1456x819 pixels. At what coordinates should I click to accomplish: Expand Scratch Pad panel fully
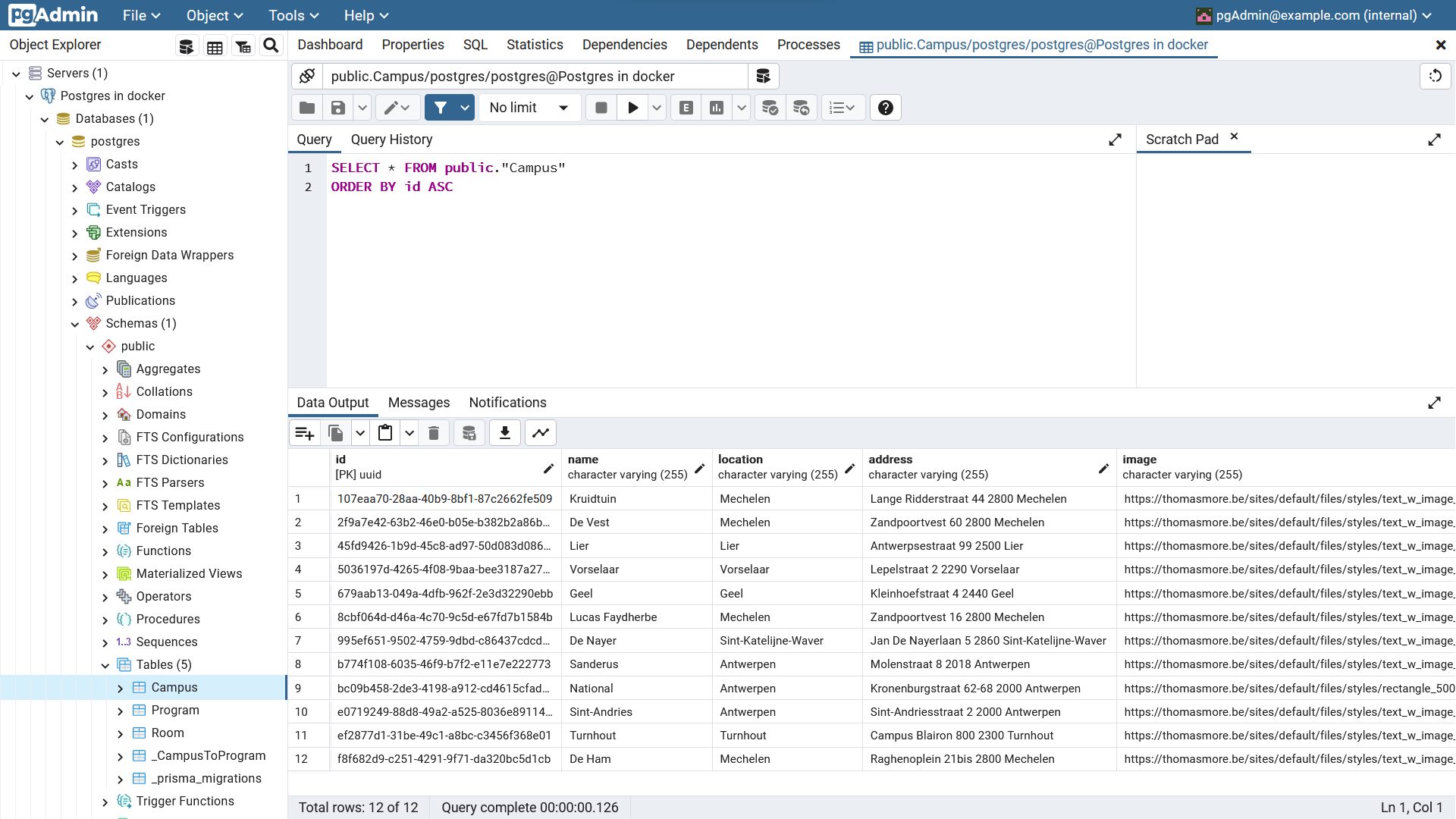click(x=1434, y=140)
